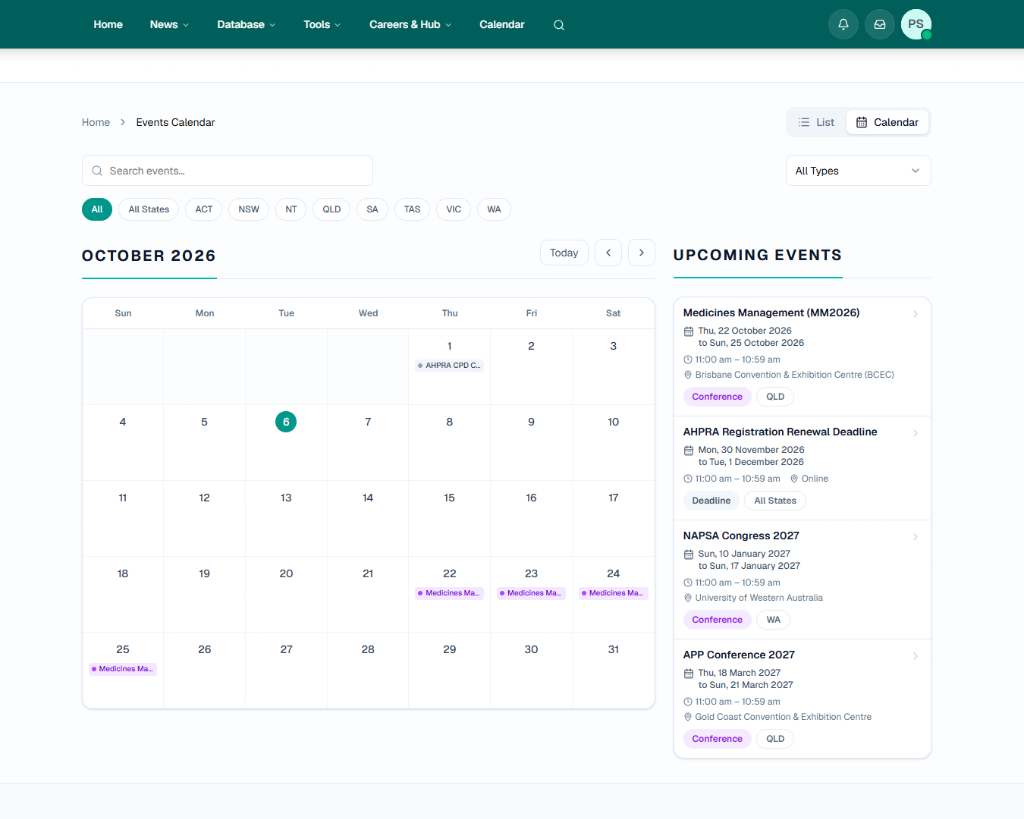
Task: Open Medicines Ma.. event on October 25
Action: [123, 669]
